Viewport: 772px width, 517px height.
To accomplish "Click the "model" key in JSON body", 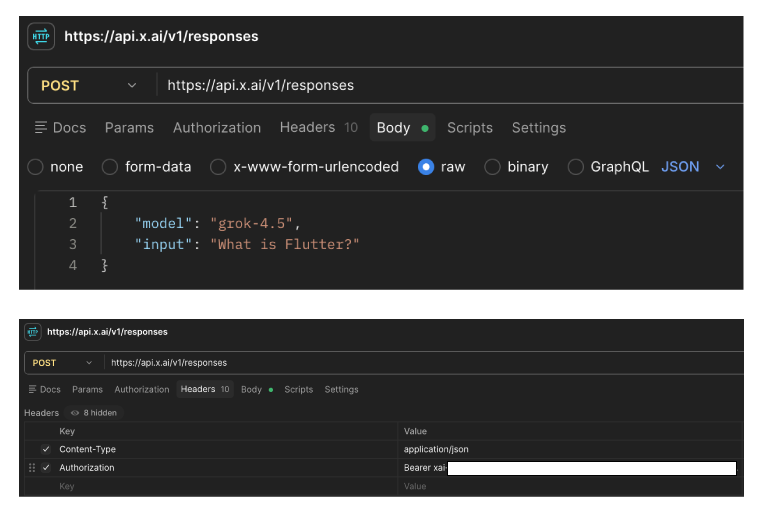I will click(x=163, y=224).
